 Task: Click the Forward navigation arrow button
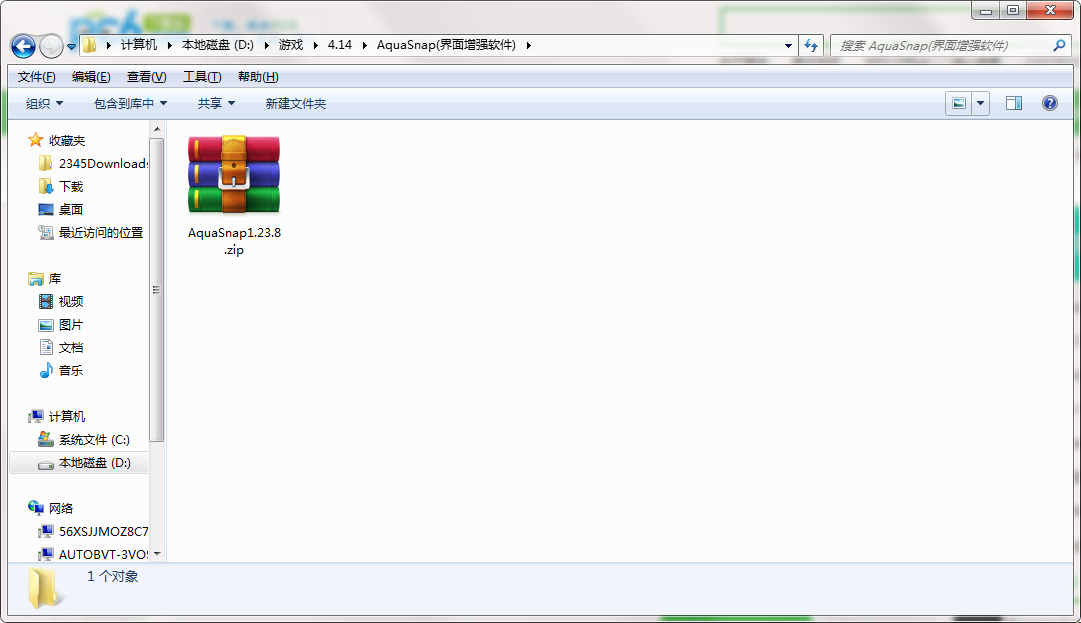52,46
